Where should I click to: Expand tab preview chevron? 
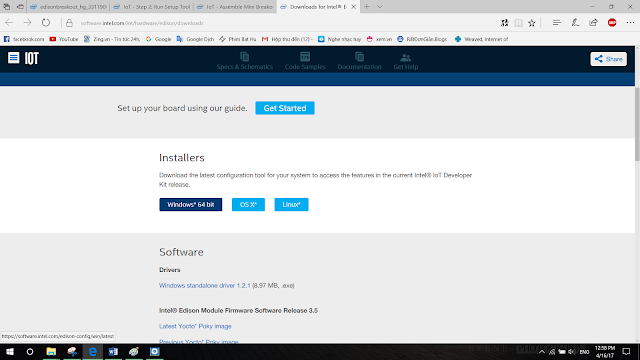click(380, 7)
